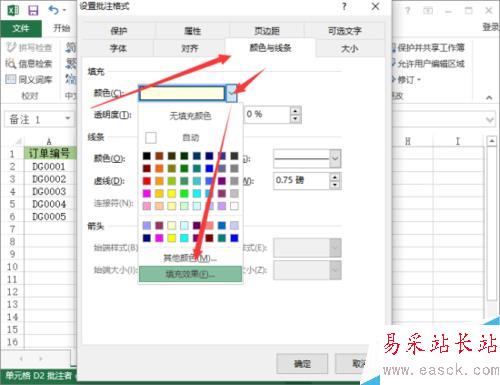Open Excel ribbon display options icon
The image size is (500, 385).
[428, 11]
